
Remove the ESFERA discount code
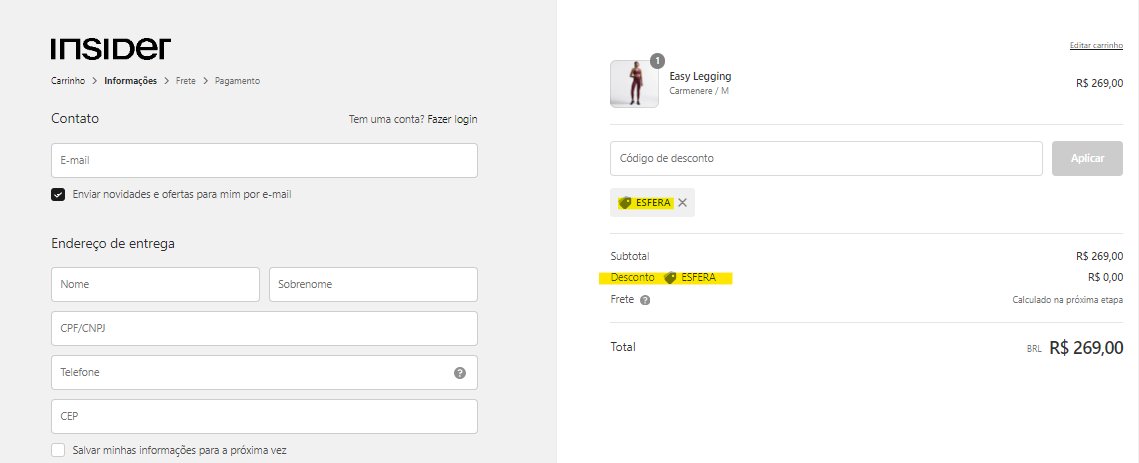coord(682,203)
